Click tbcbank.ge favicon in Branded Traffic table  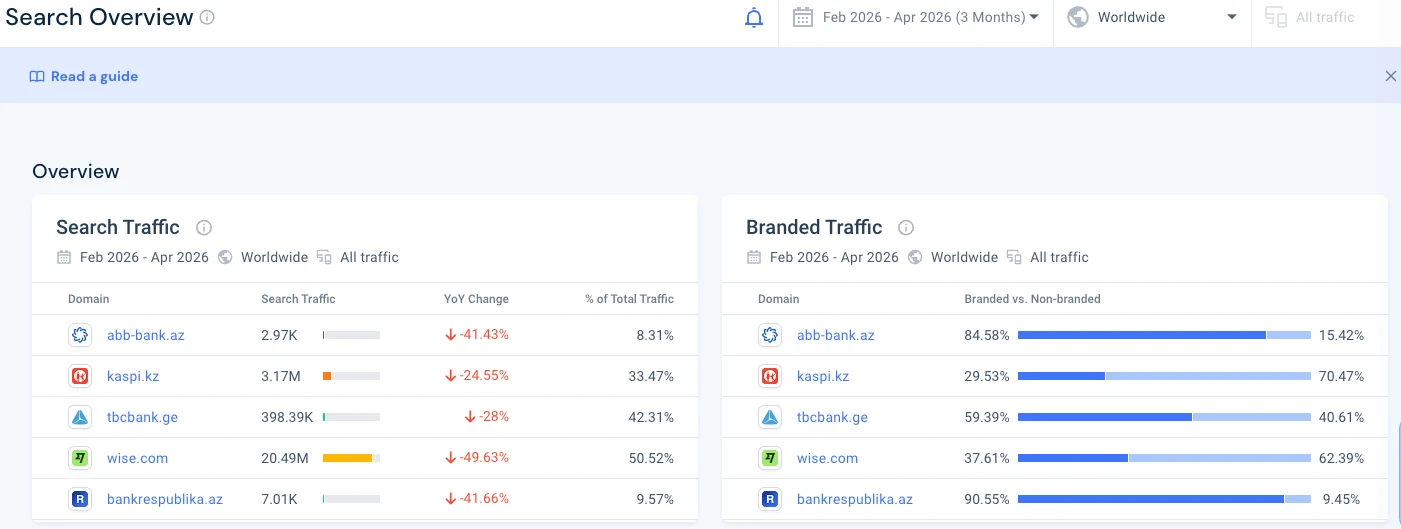[x=770, y=417]
